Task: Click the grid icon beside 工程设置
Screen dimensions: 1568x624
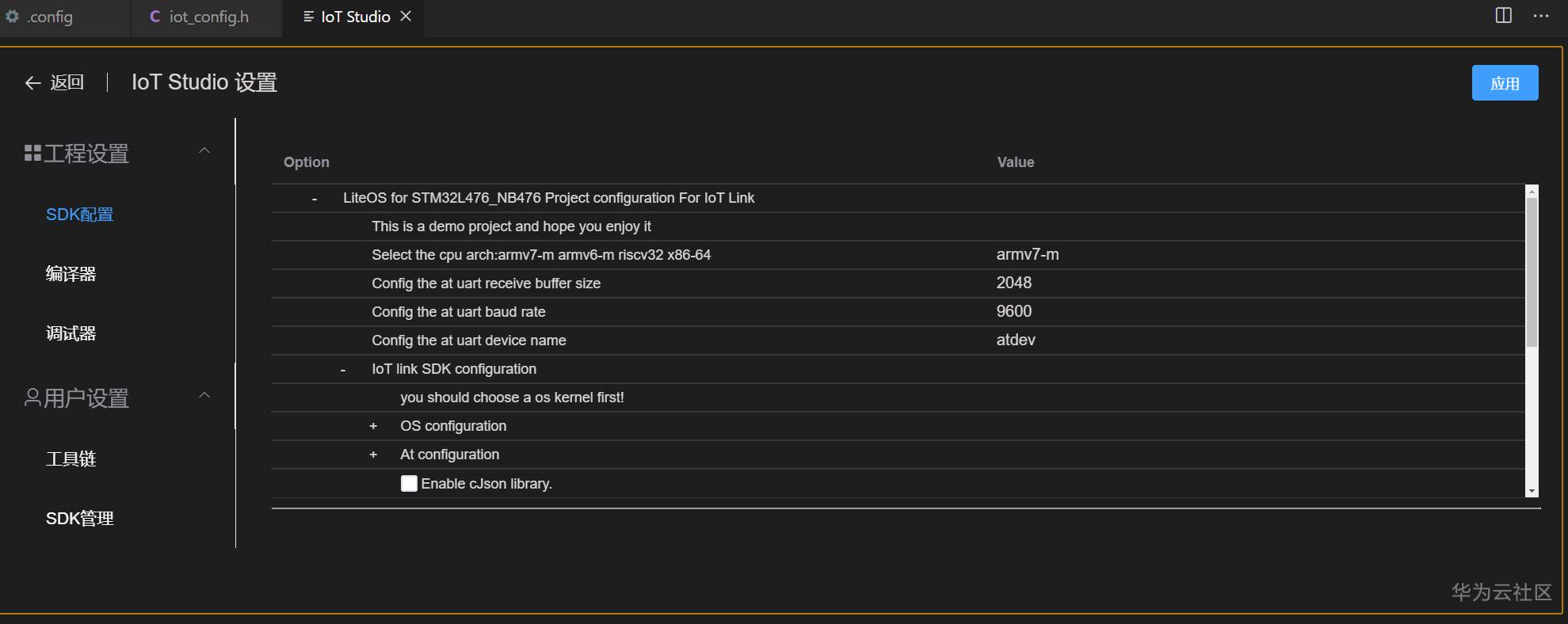Action: (x=32, y=153)
